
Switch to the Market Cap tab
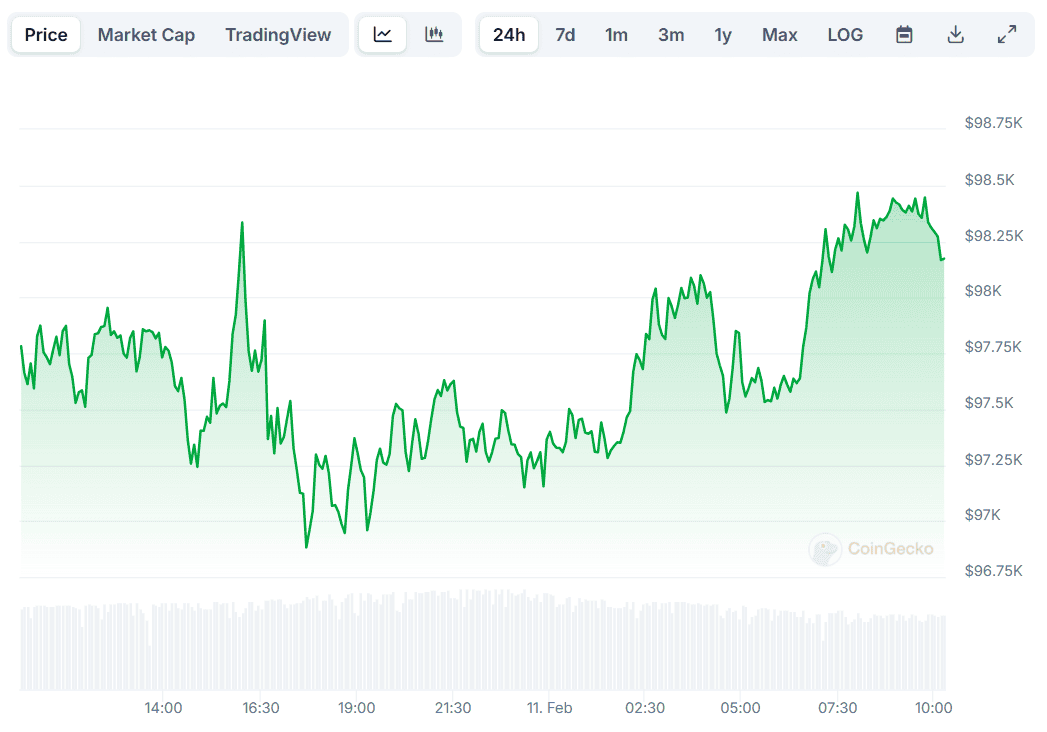(146, 35)
